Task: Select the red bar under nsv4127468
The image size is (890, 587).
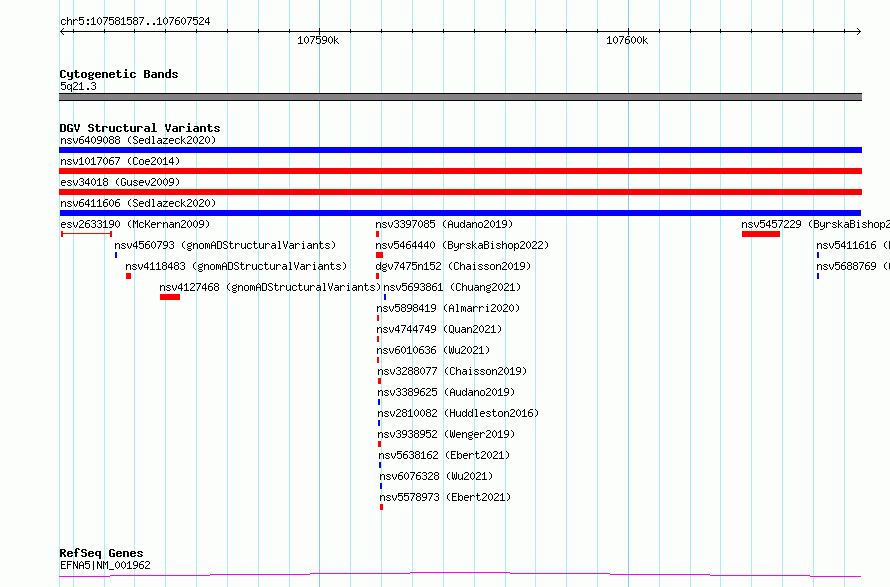Action: point(170,297)
